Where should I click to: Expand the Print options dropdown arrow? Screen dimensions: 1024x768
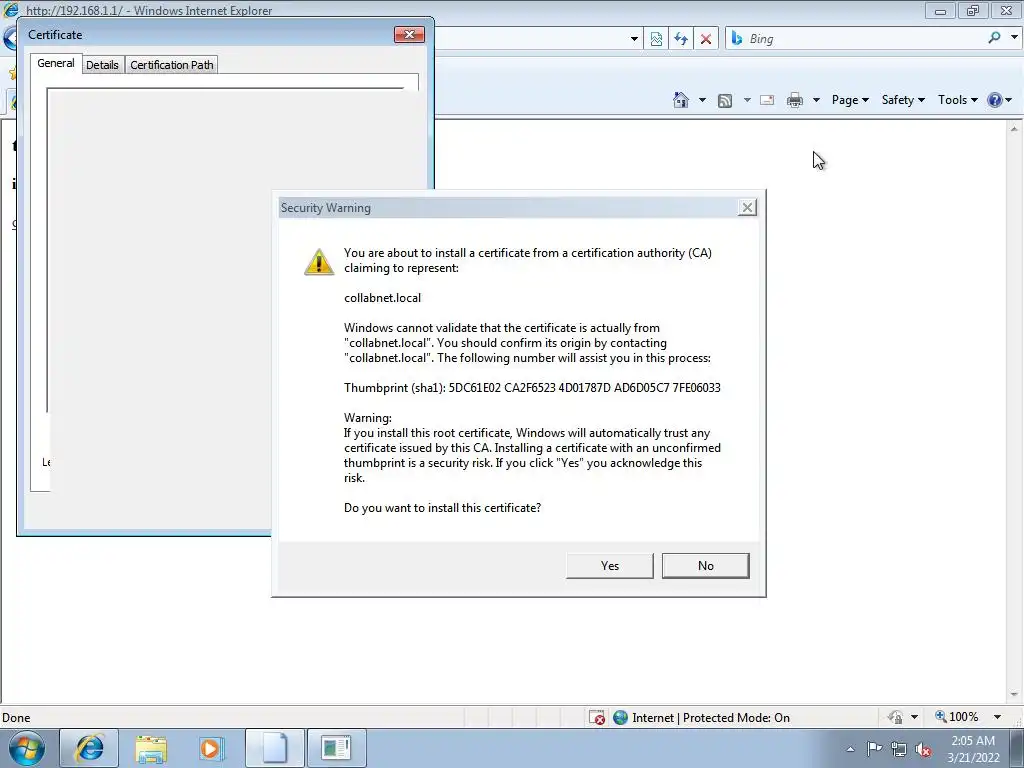click(x=816, y=100)
